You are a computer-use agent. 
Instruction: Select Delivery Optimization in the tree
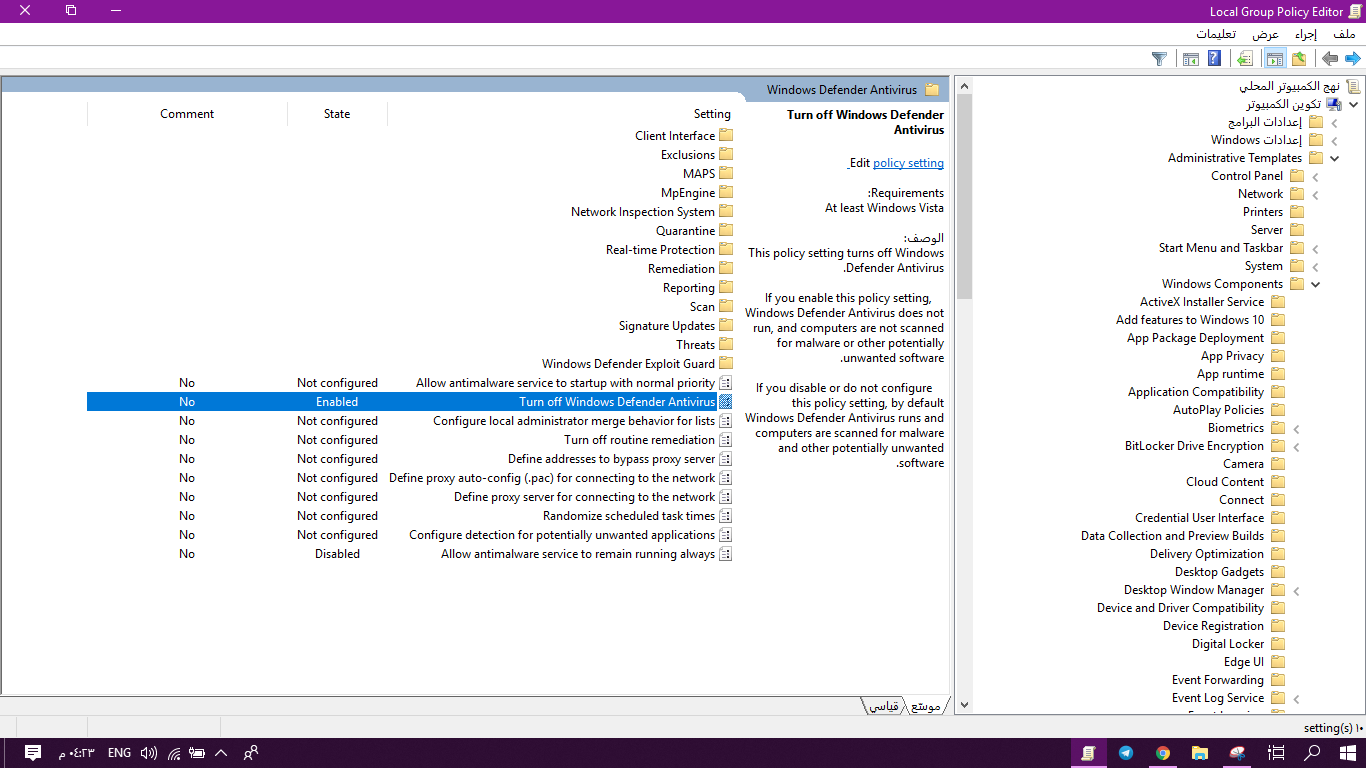[1207, 554]
